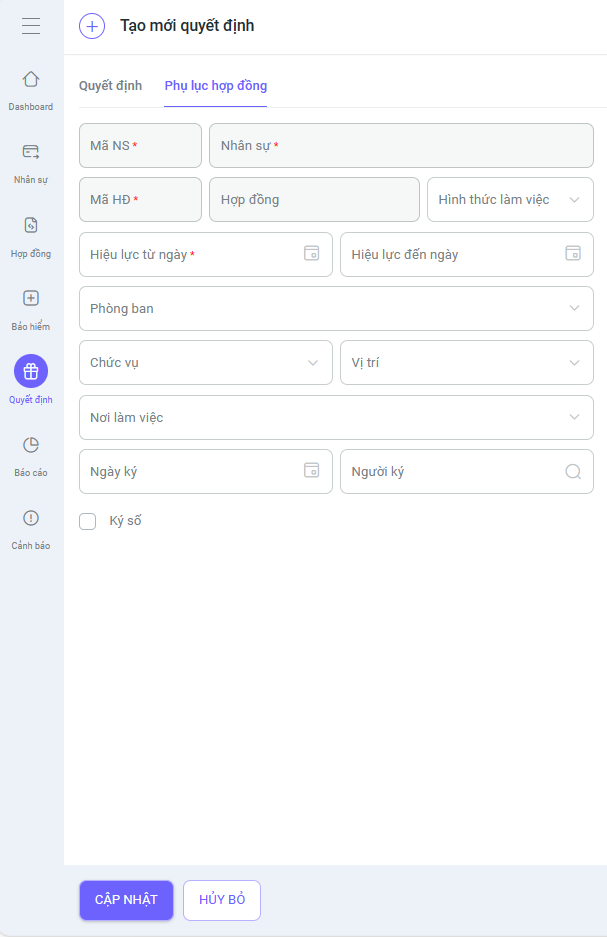This screenshot has height=937, width=607.
Task: Open Nhân sự sidebar section
Action: point(31,162)
